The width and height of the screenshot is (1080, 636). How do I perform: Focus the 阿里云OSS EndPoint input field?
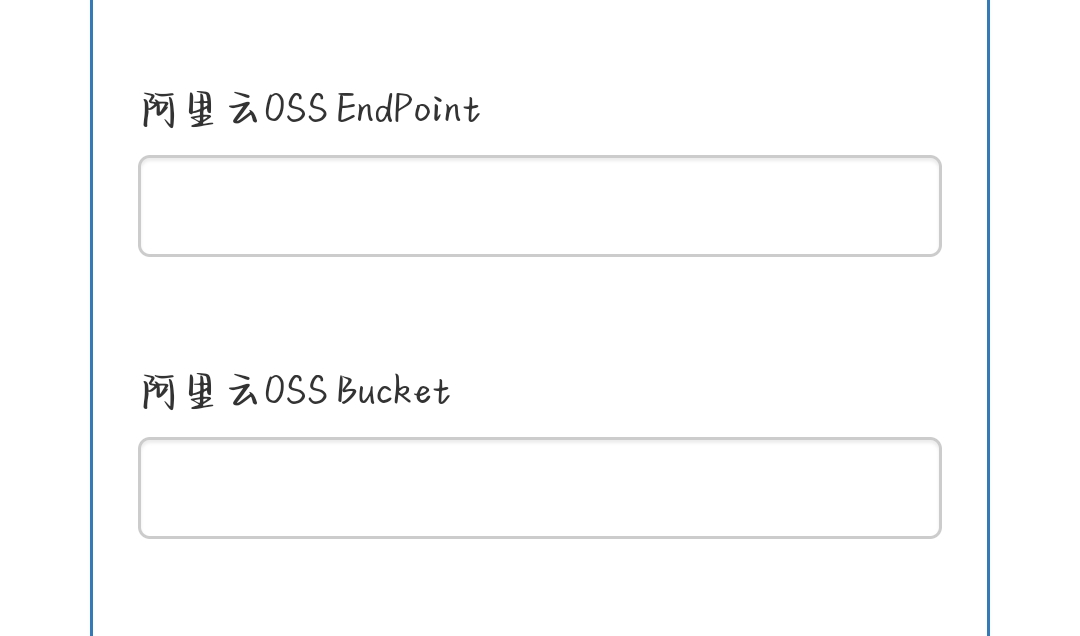pyautogui.click(x=539, y=206)
